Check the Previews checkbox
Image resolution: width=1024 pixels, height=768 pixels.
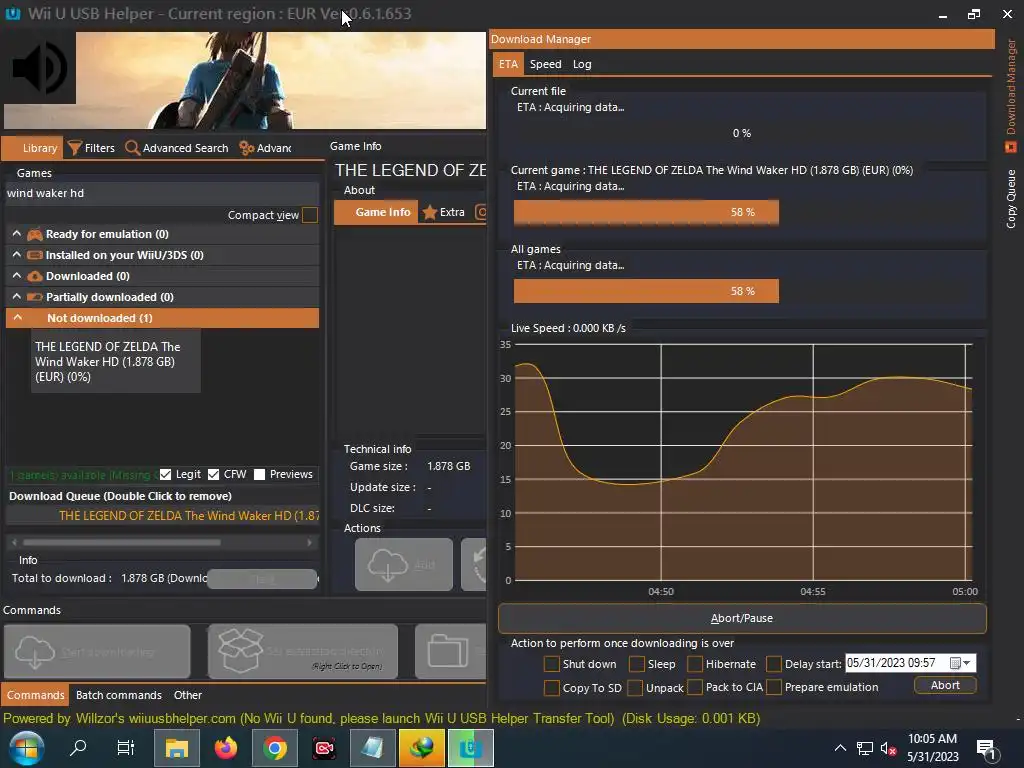point(259,474)
